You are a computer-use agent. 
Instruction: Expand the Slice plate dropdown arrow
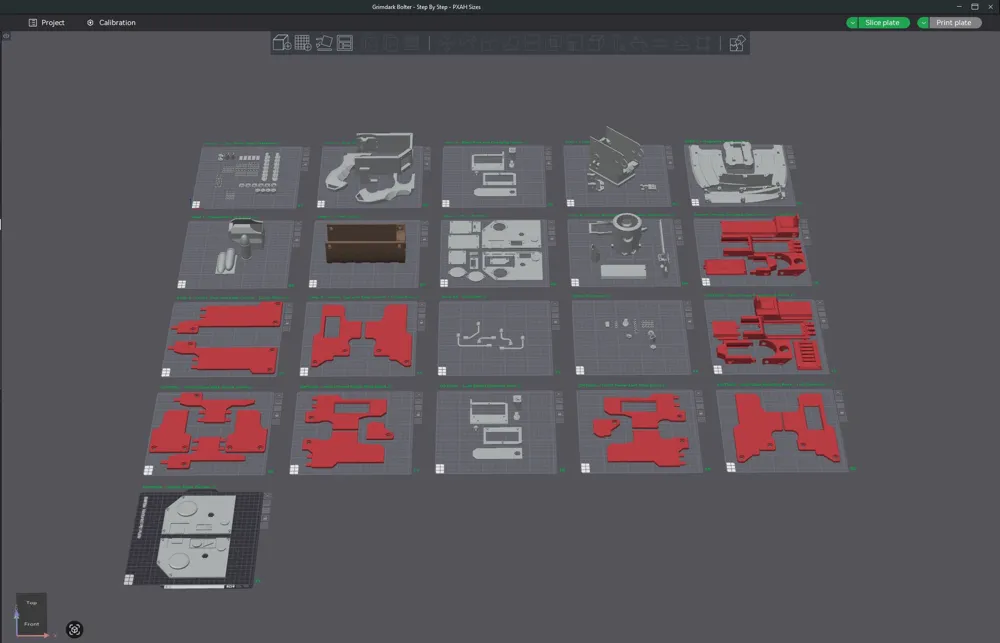coord(852,22)
